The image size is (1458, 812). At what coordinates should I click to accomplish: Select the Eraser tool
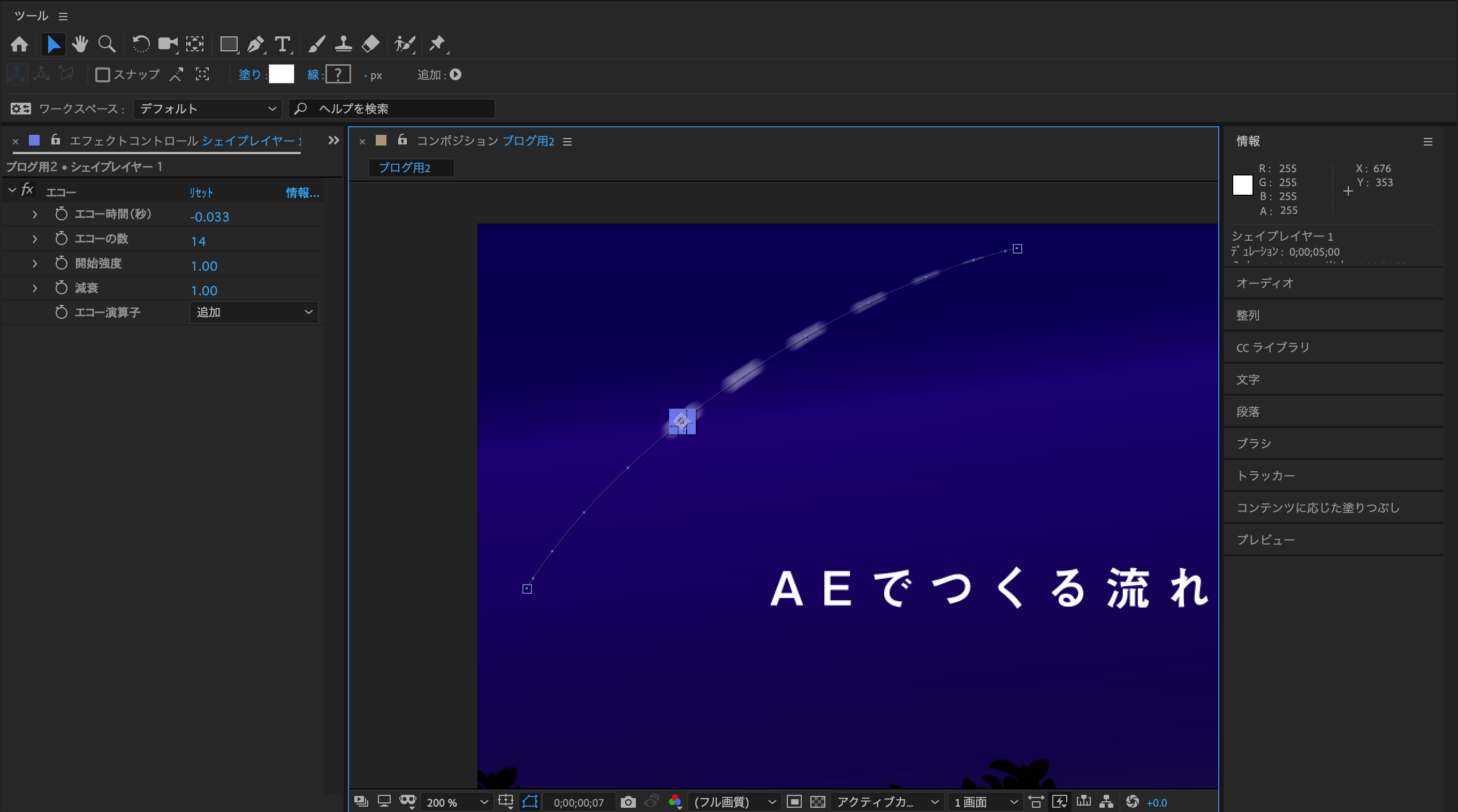pyautogui.click(x=370, y=44)
